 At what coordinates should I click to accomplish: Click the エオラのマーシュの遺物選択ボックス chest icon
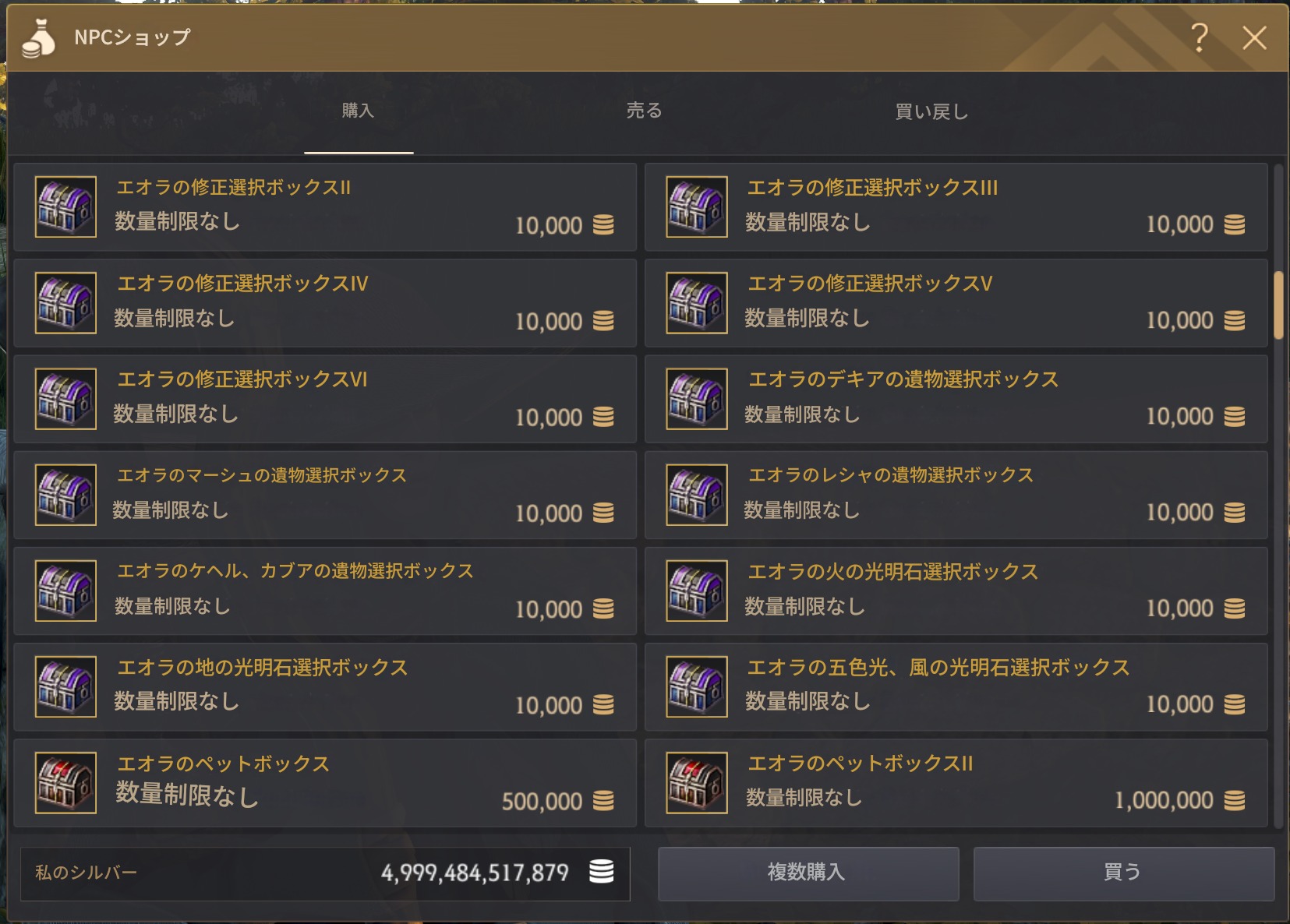(x=65, y=495)
